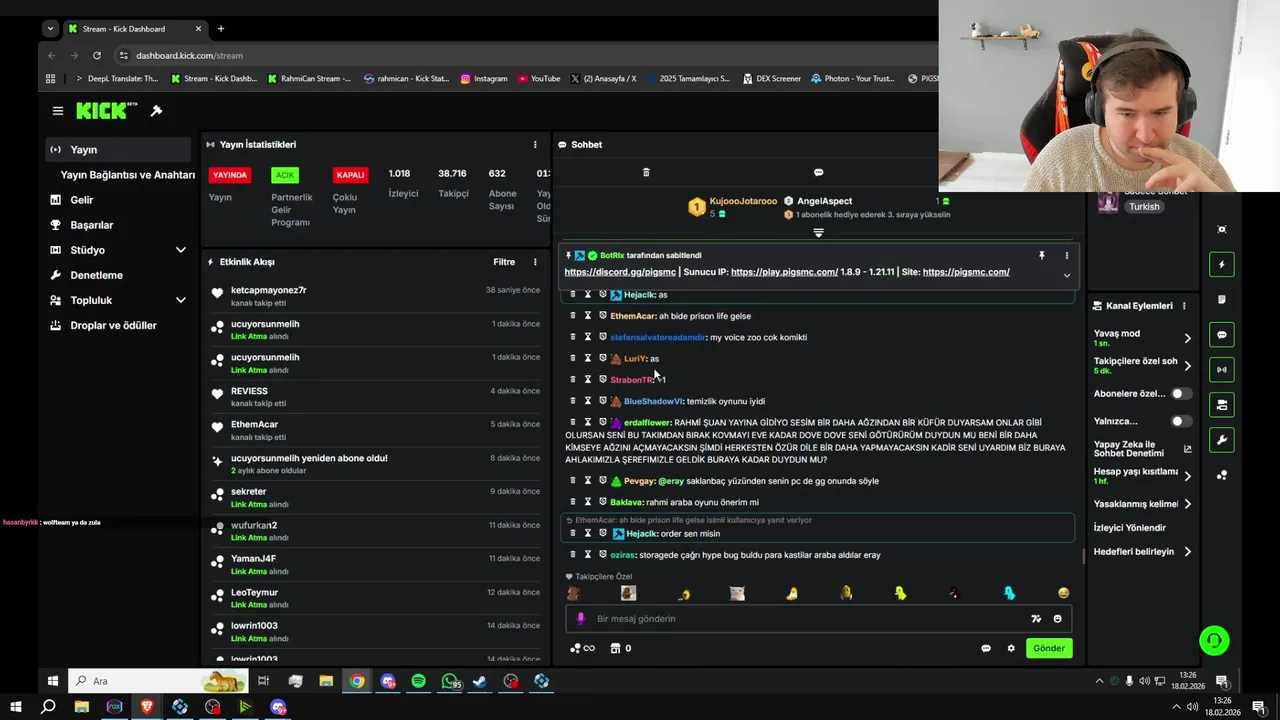Image resolution: width=1280 pixels, height=720 pixels.
Task: Expand Topluluk sidebar section
Action: point(180,300)
